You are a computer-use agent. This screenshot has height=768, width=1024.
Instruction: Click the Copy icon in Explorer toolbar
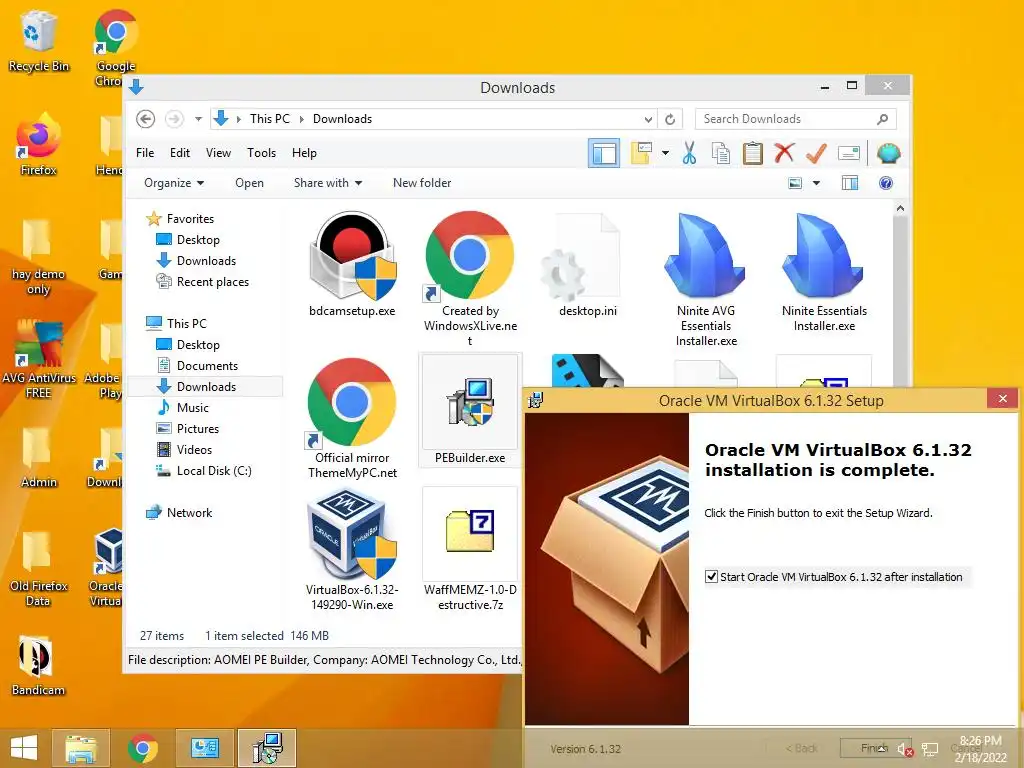pyautogui.click(x=721, y=153)
